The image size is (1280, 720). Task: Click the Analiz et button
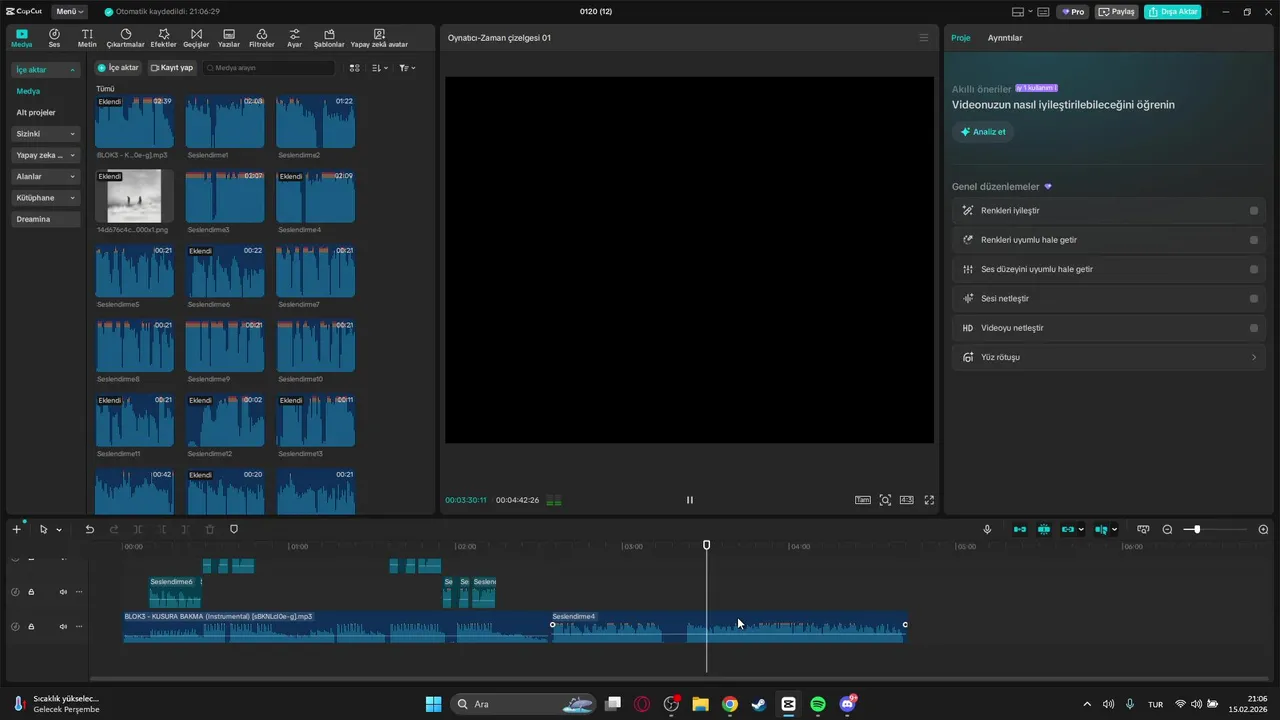[983, 132]
